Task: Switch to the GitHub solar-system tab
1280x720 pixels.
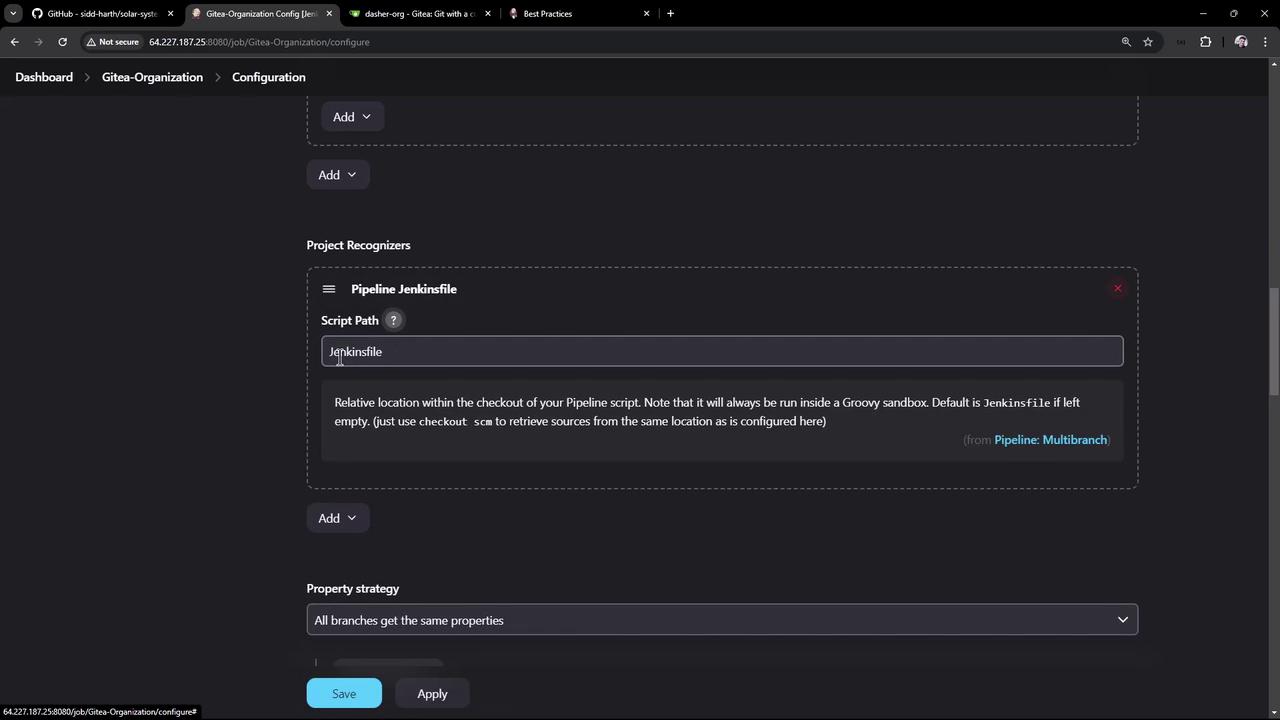Action: tap(102, 13)
